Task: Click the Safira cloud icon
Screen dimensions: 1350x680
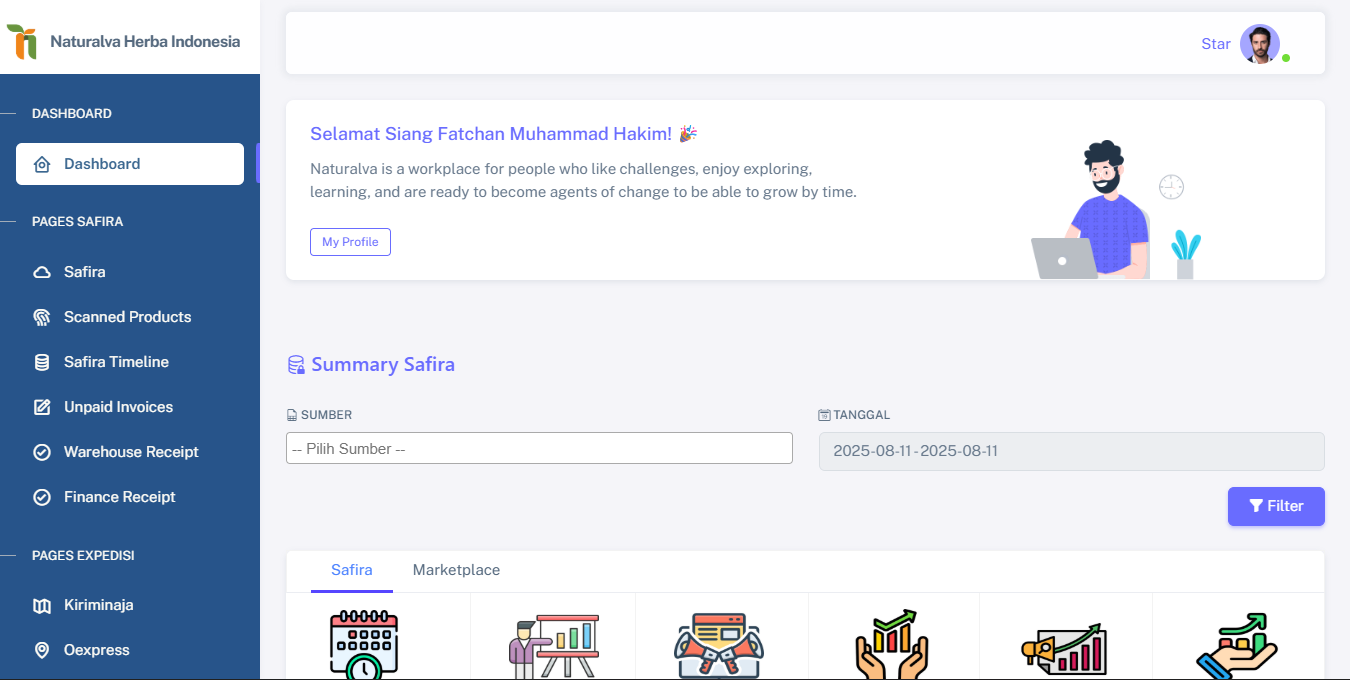Action: 42,272
